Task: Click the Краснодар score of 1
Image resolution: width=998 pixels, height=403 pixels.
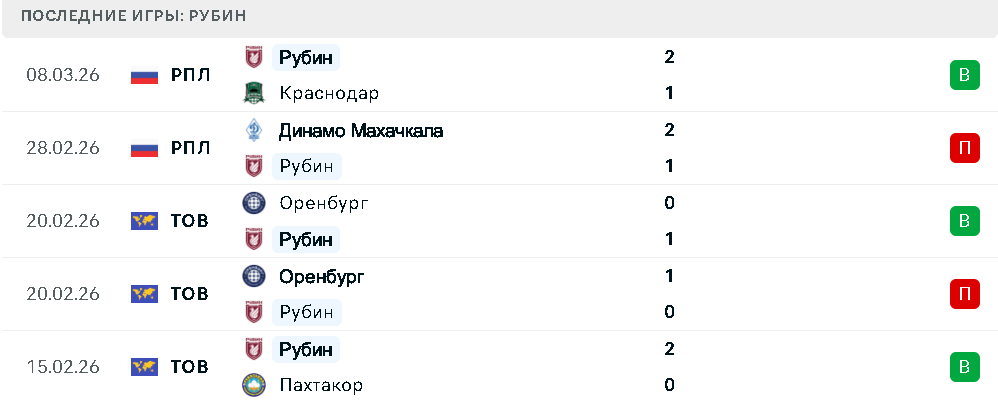Action: coord(669,93)
